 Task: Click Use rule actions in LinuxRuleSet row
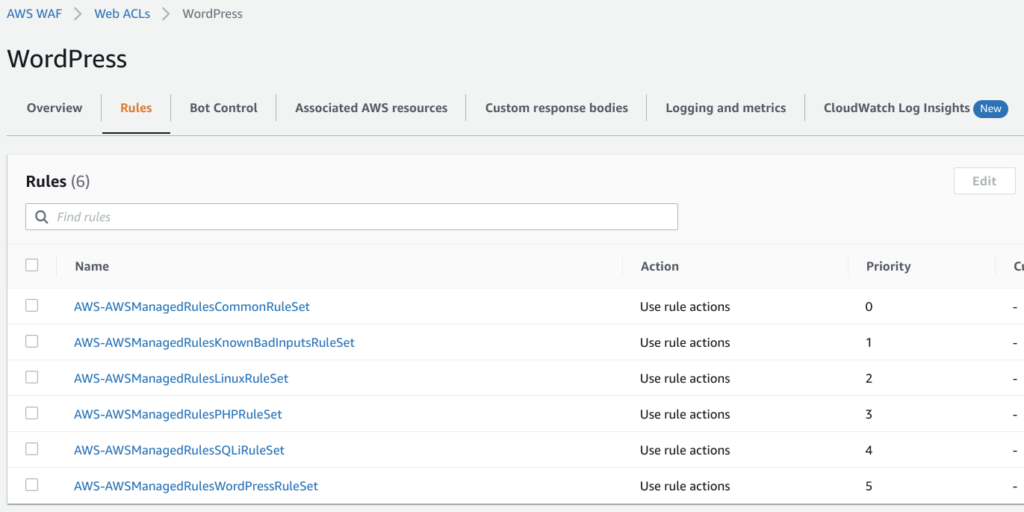click(x=685, y=379)
